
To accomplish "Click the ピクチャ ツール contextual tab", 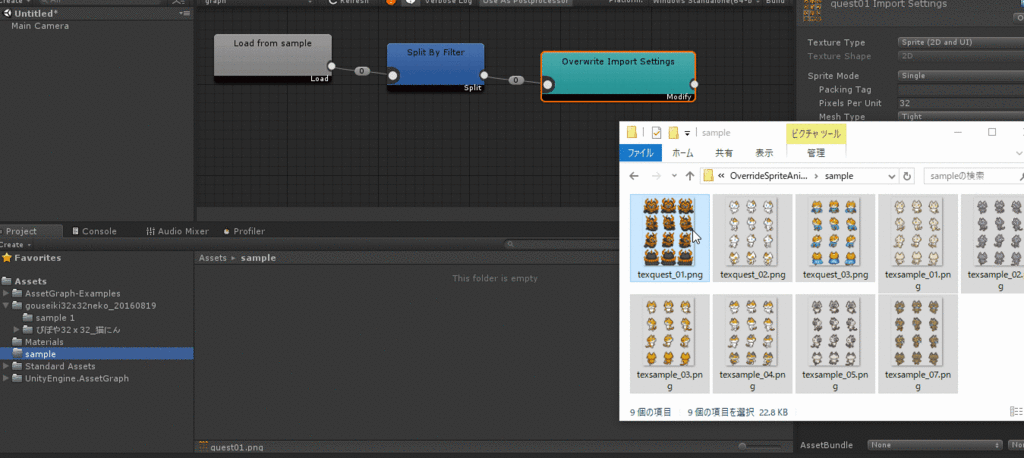I will (816, 133).
